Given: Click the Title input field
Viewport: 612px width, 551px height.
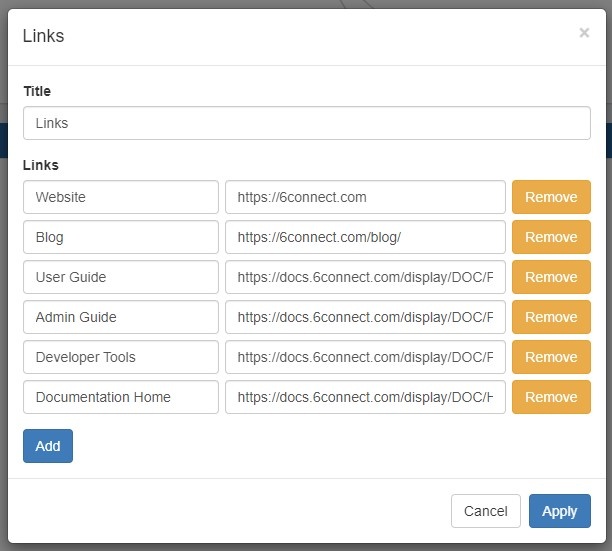Looking at the screenshot, I should coord(306,124).
